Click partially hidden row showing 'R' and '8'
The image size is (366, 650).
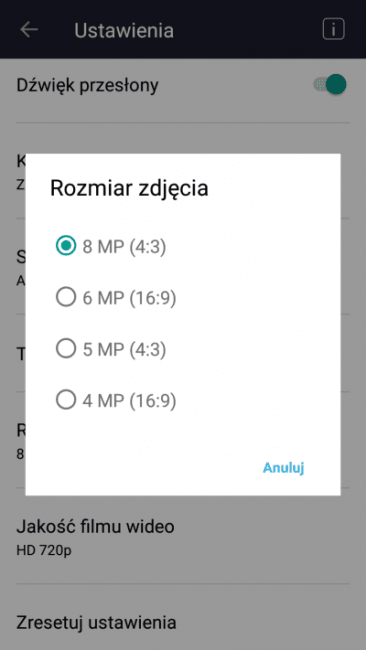tap(21, 440)
